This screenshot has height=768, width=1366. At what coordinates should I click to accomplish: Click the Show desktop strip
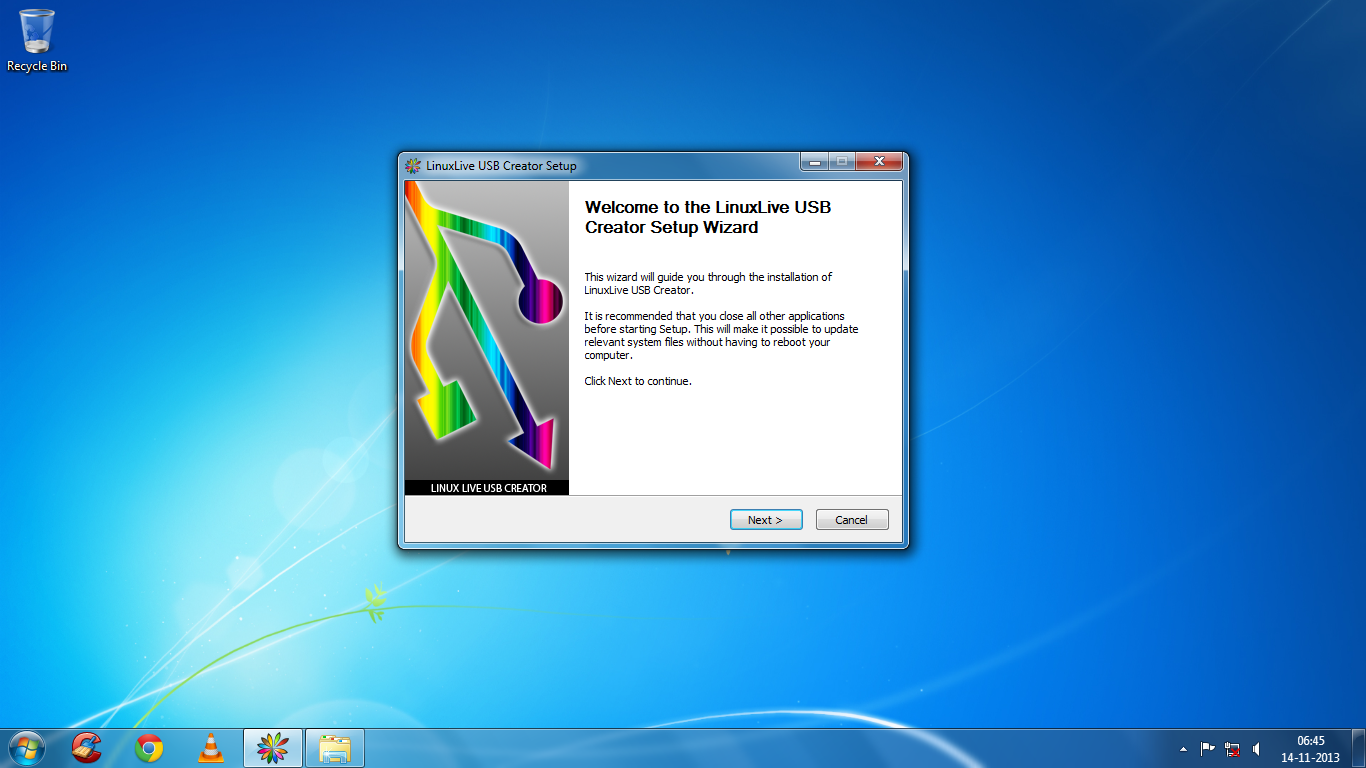[x=1359, y=748]
